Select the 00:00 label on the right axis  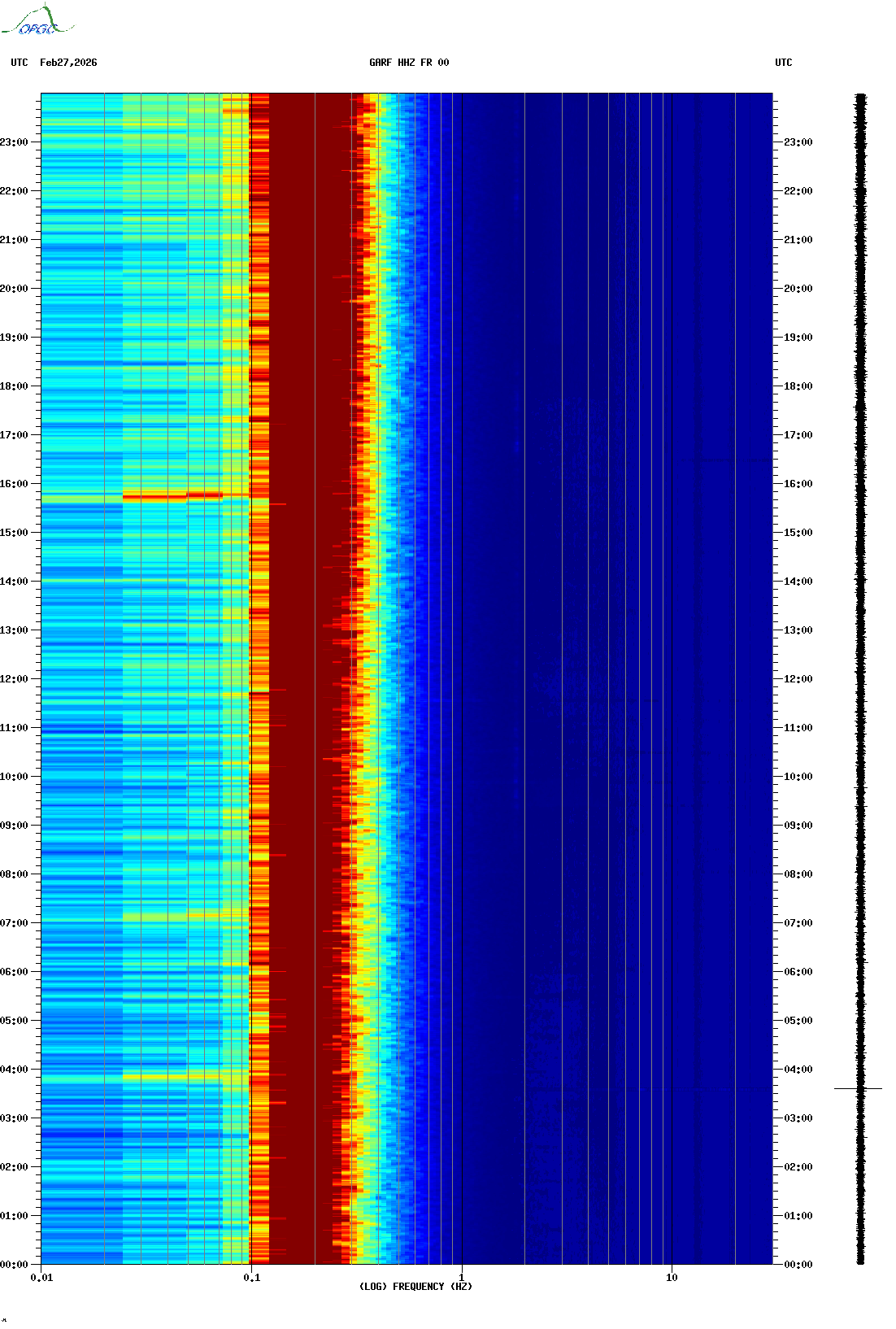pos(798,1265)
